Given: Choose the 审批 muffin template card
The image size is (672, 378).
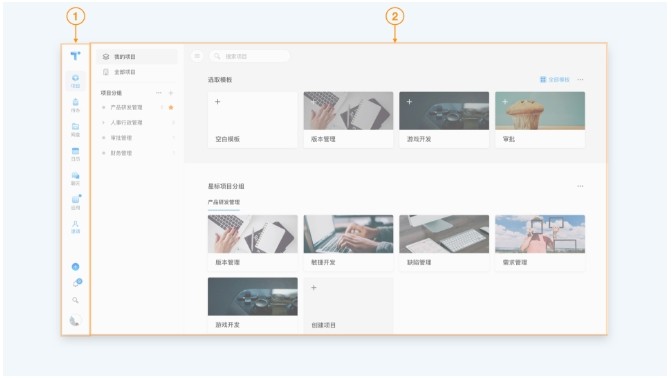Looking at the screenshot, I should [x=540, y=120].
